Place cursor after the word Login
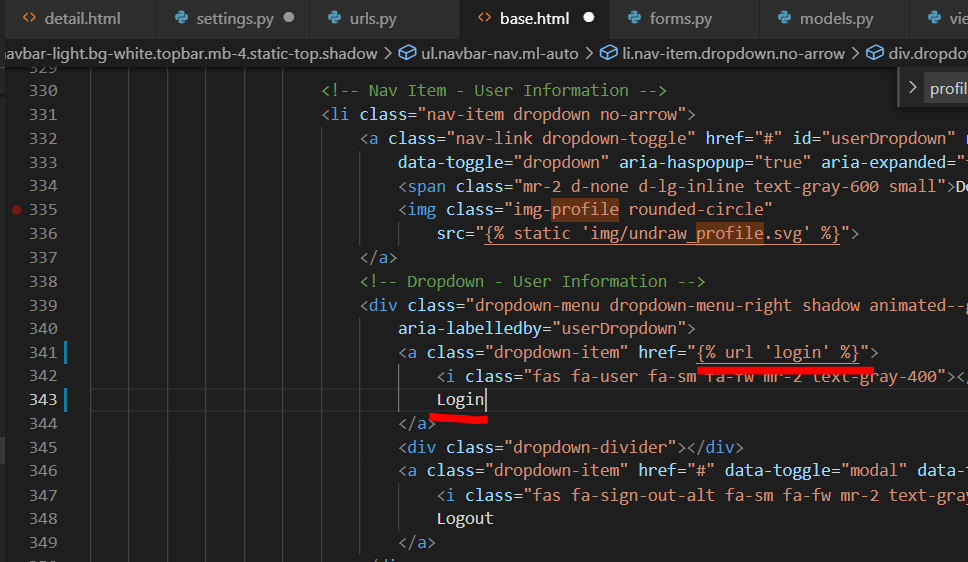The height and width of the screenshot is (562, 968). 486,400
